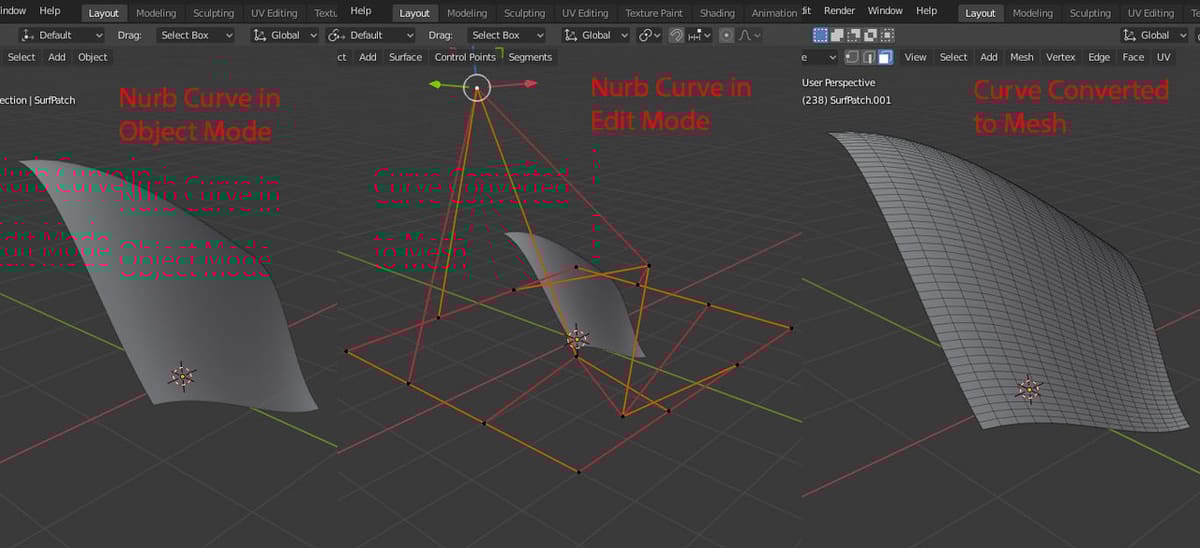Click the Global orientation icon in right panel
The height and width of the screenshot is (548, 1200).
point(1132,35)
